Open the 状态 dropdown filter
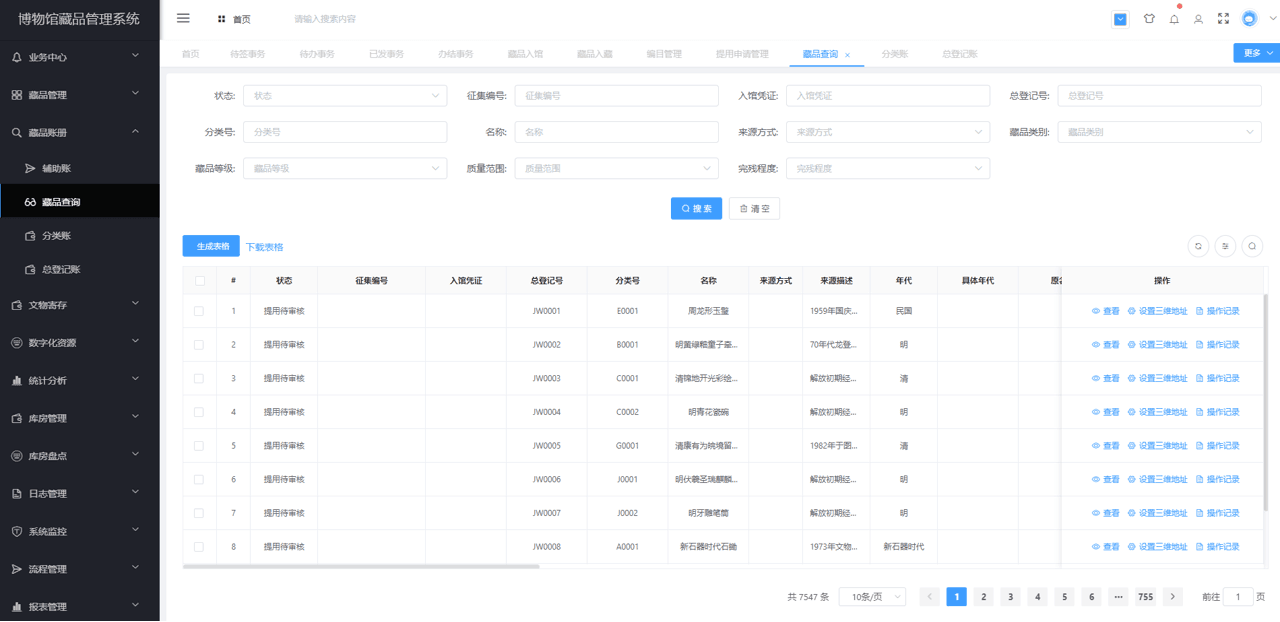Viewport: 1280px width, 622px height. click(345, 96)
